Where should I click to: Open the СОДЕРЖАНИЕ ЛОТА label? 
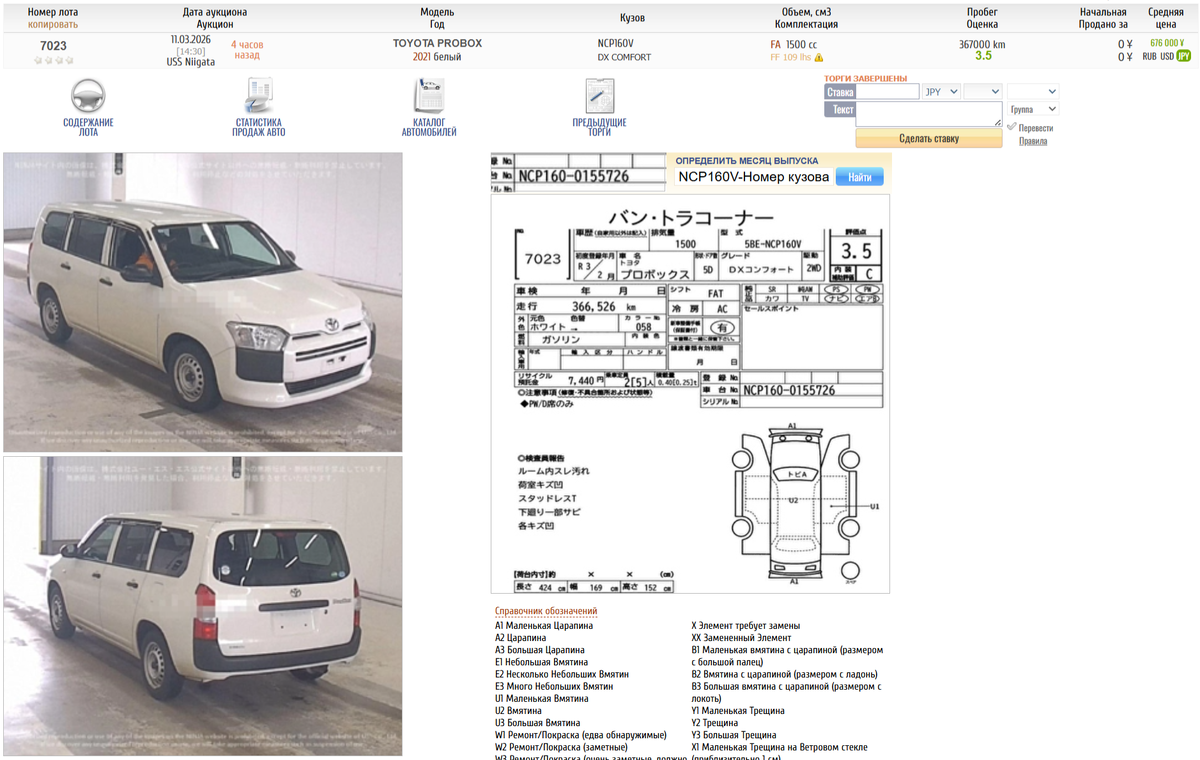click(x=88, y=127)
